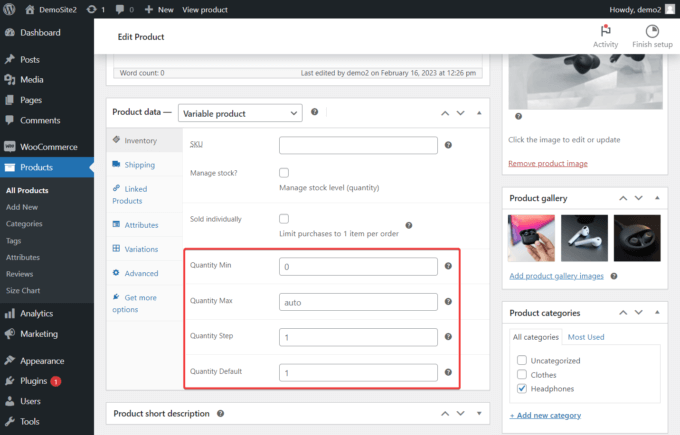Enable the Manage stock checkbox
680x435 pixels.
[284, 173]
